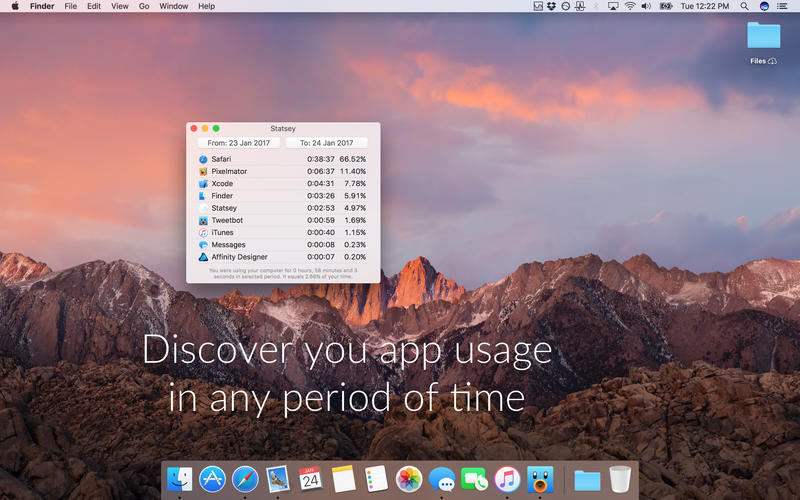Open the From: 23 Jan 2017 date picker
800x500 pixels.
(x=239, y=143)
